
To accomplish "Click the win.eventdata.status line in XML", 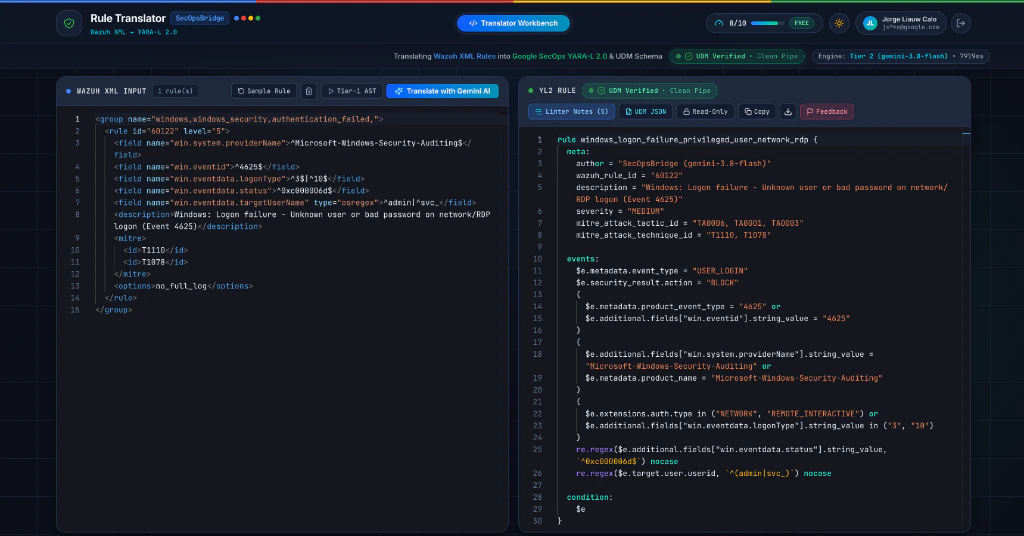I will coord(240,191).
